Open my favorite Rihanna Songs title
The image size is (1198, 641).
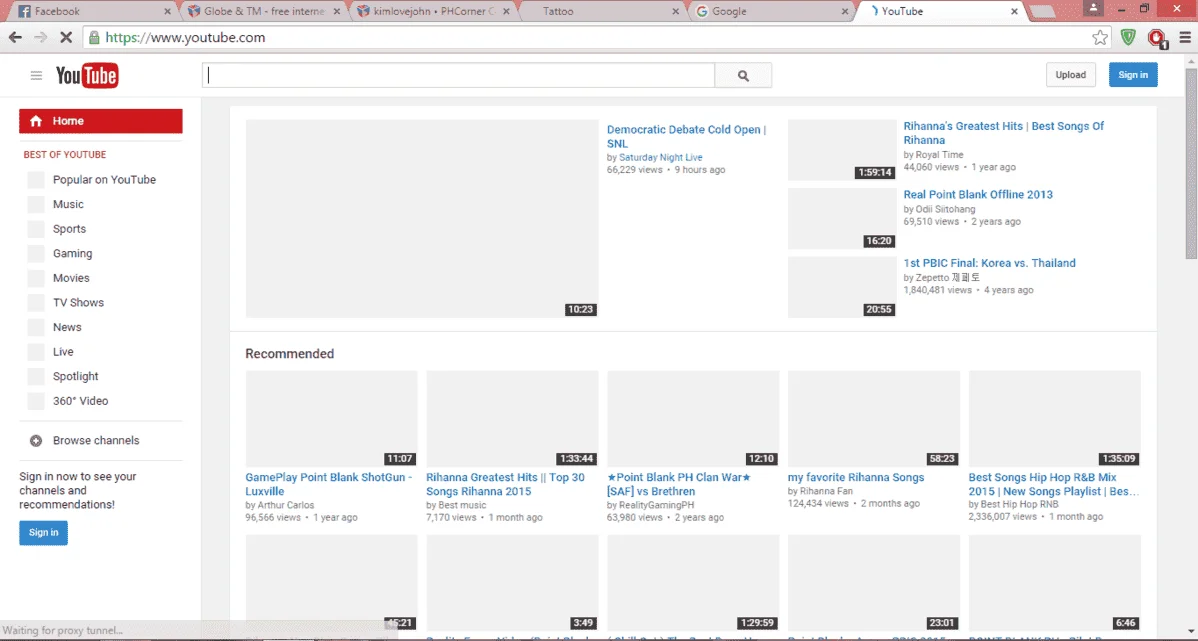(856, 478)
